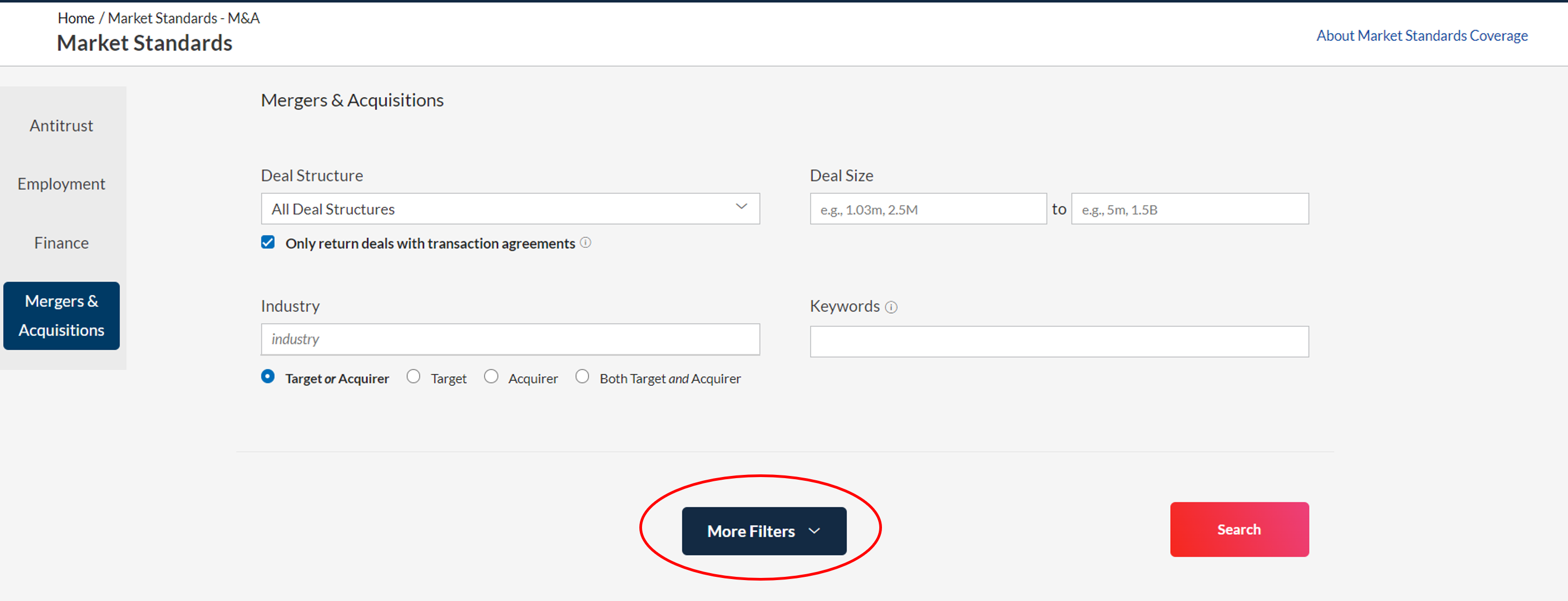Click into the Industry input field

[x=510, y=339]
